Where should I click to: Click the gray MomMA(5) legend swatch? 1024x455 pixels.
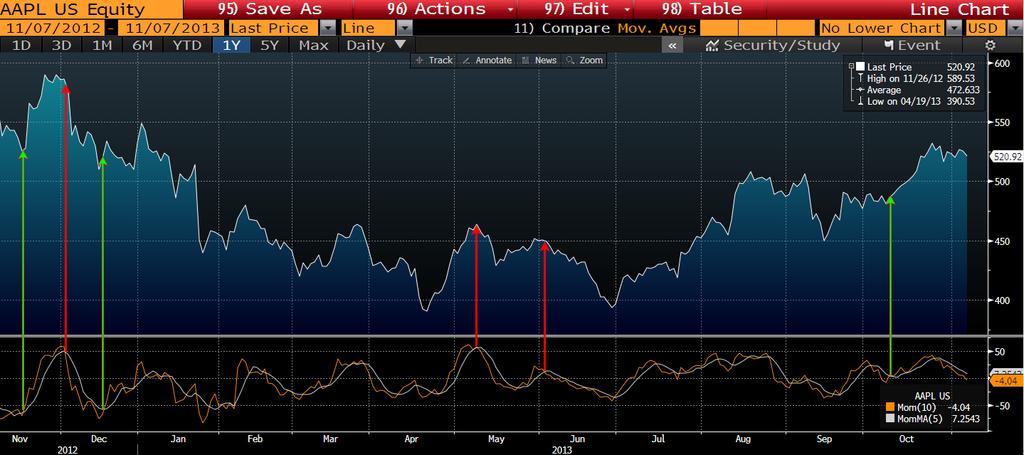pos(889,418)
